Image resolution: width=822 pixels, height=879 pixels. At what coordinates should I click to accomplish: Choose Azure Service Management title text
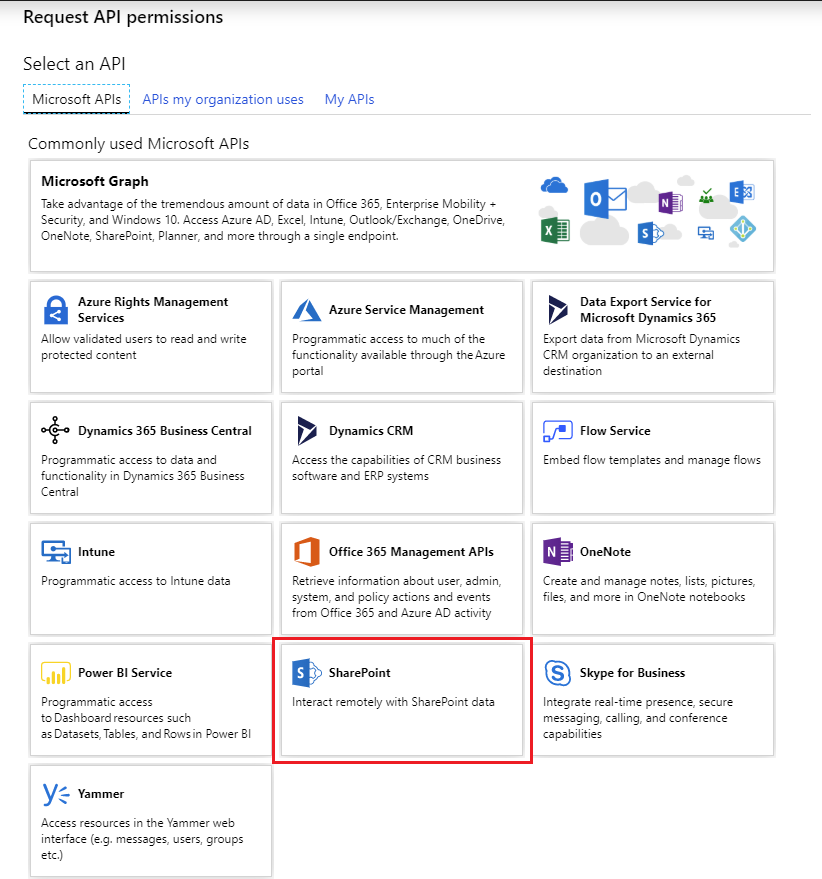406,310
